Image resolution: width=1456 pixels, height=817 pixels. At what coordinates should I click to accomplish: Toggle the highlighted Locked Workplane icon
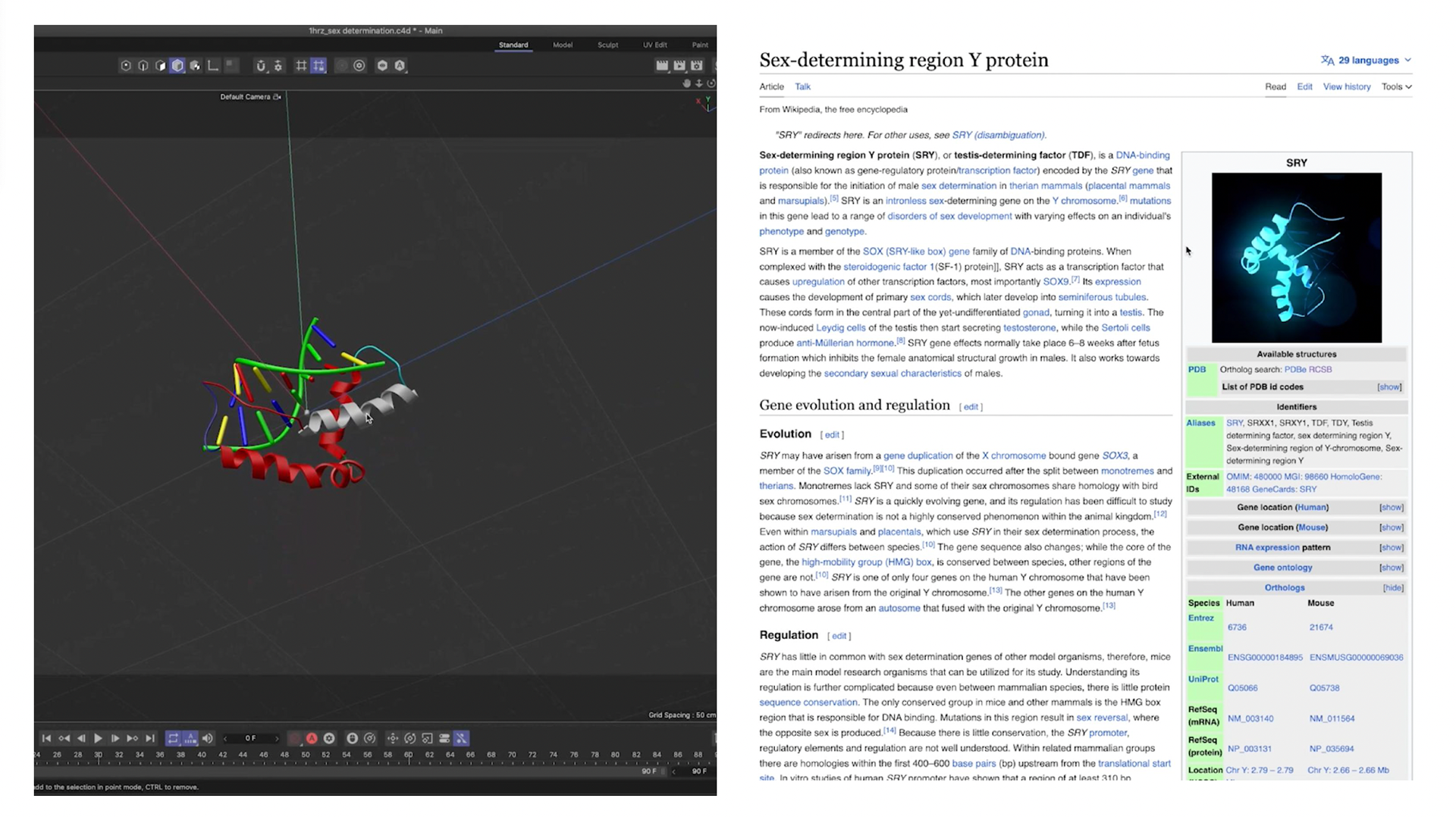318,66
